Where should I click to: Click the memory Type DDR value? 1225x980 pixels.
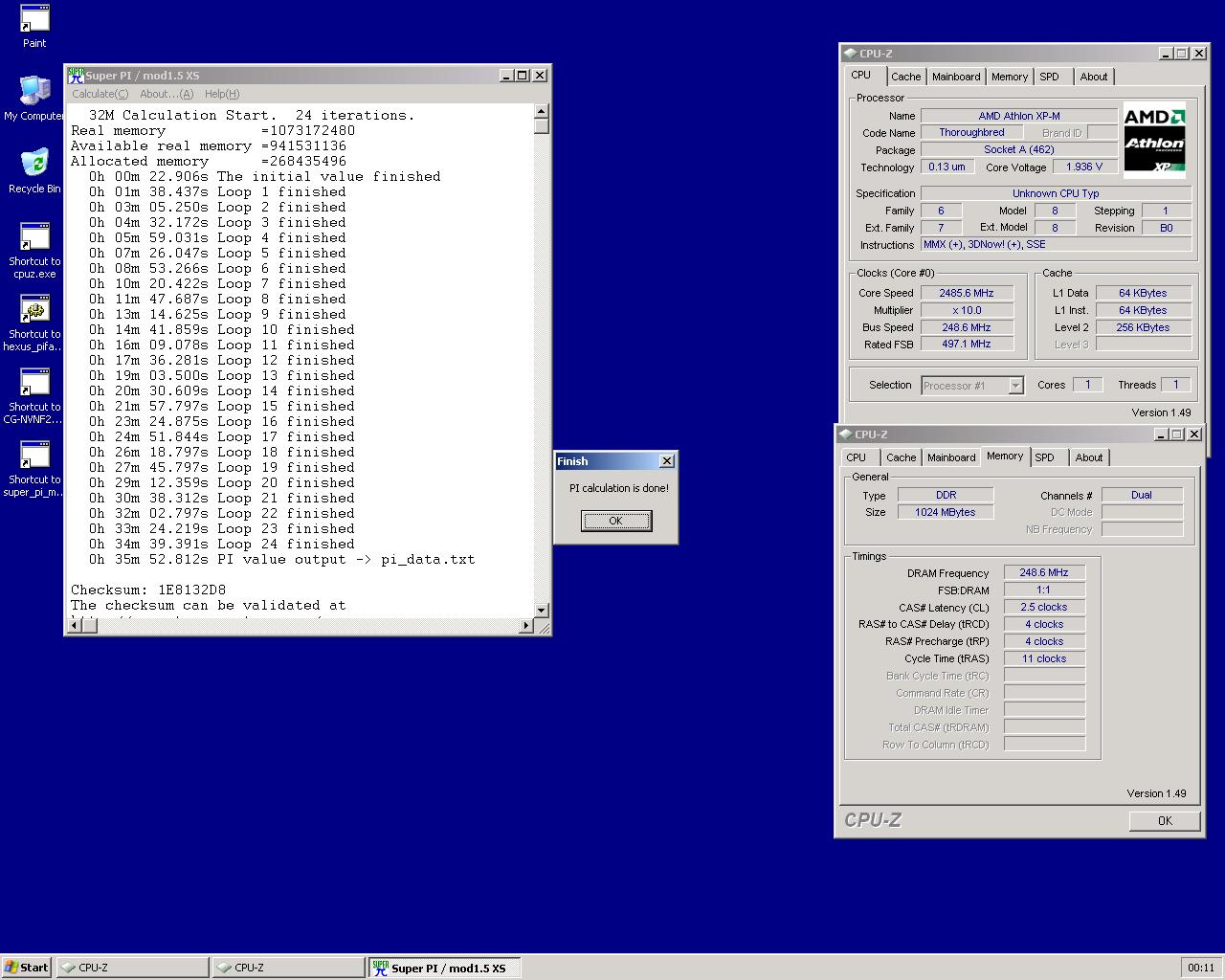click(946, 495)
